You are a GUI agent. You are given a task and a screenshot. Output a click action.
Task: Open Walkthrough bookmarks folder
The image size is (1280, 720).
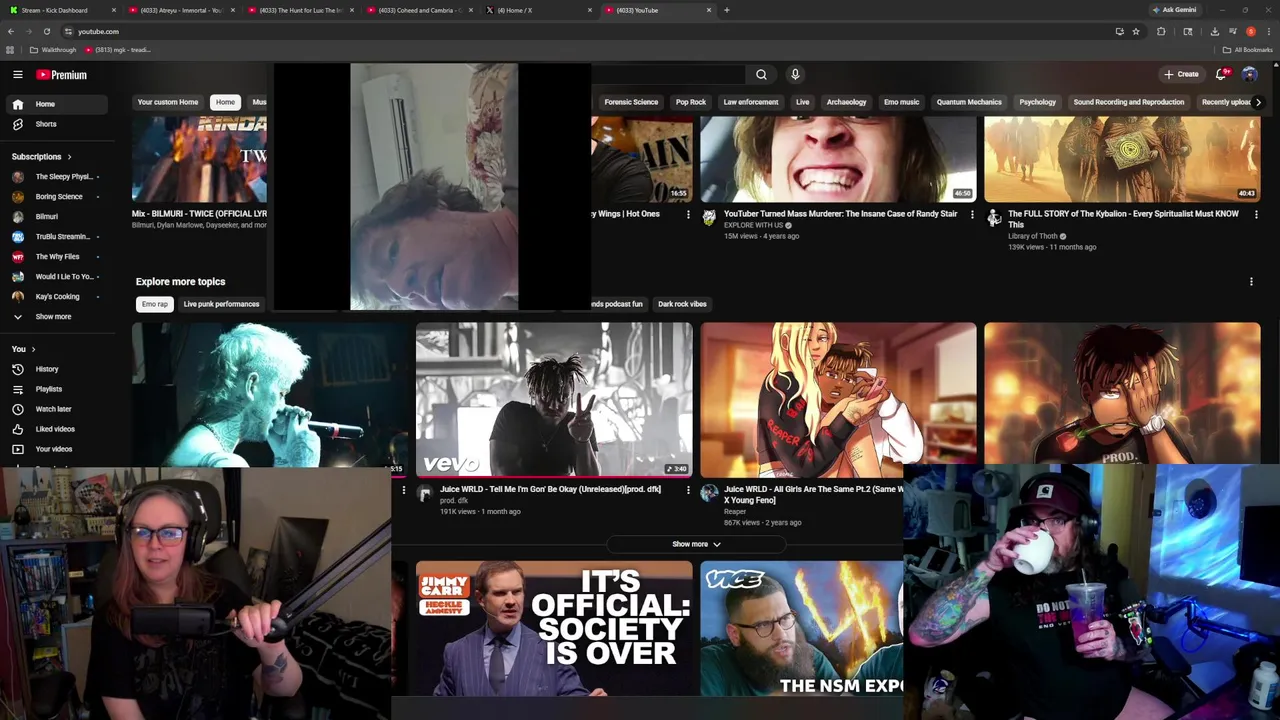tap(53, 50)
